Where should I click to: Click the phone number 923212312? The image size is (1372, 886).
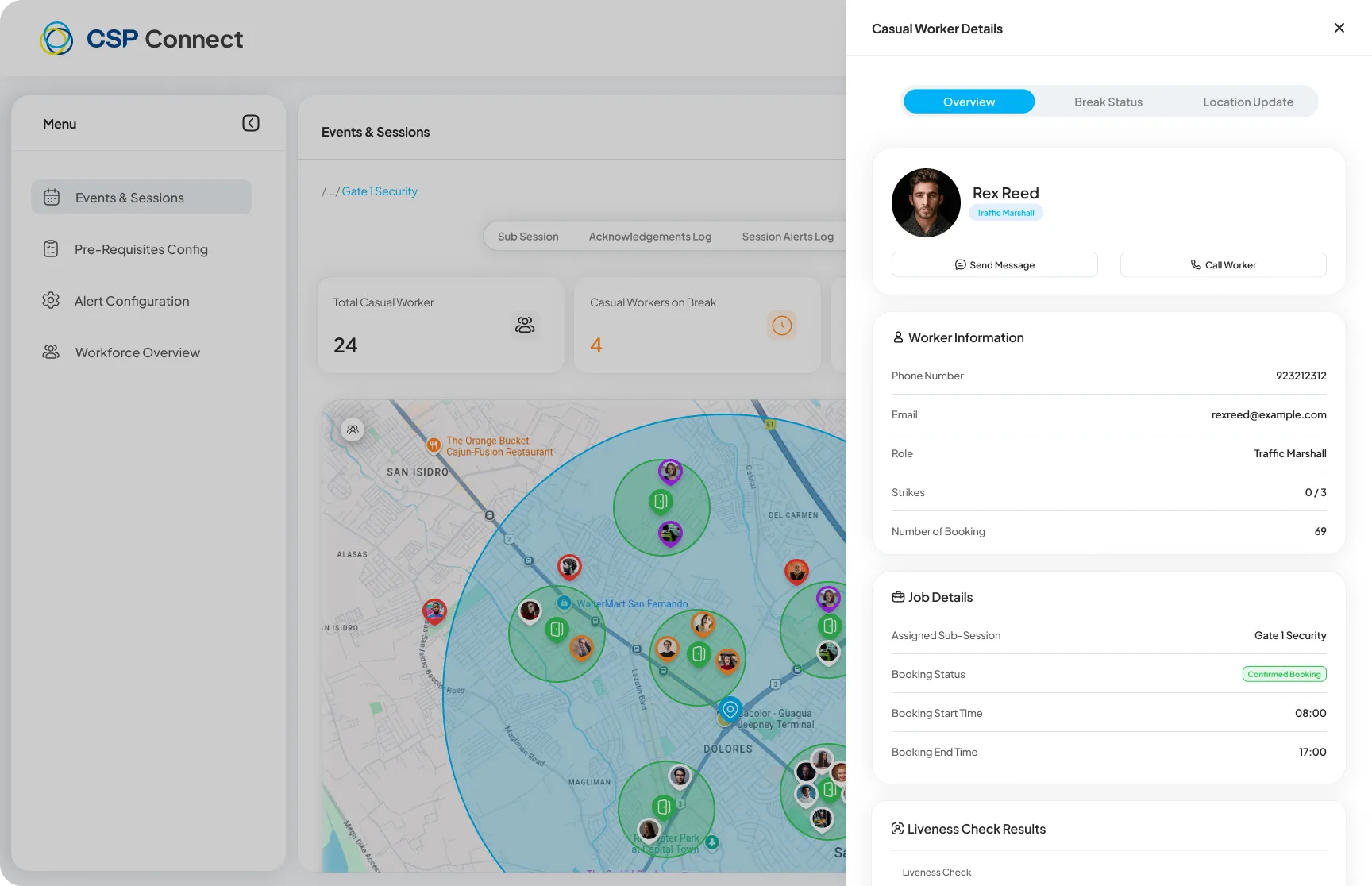1301,376
